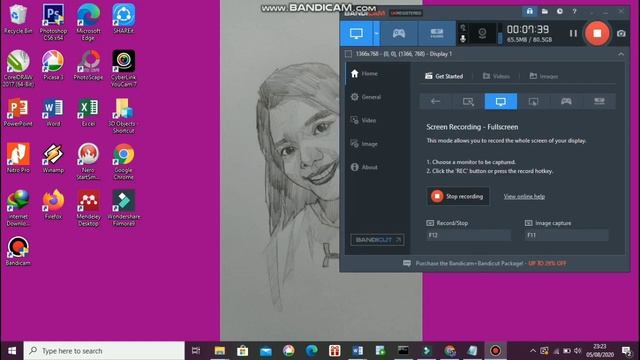
Task: Click the Record/Stop hotkey field showing F12
Action: click(468, 235)
